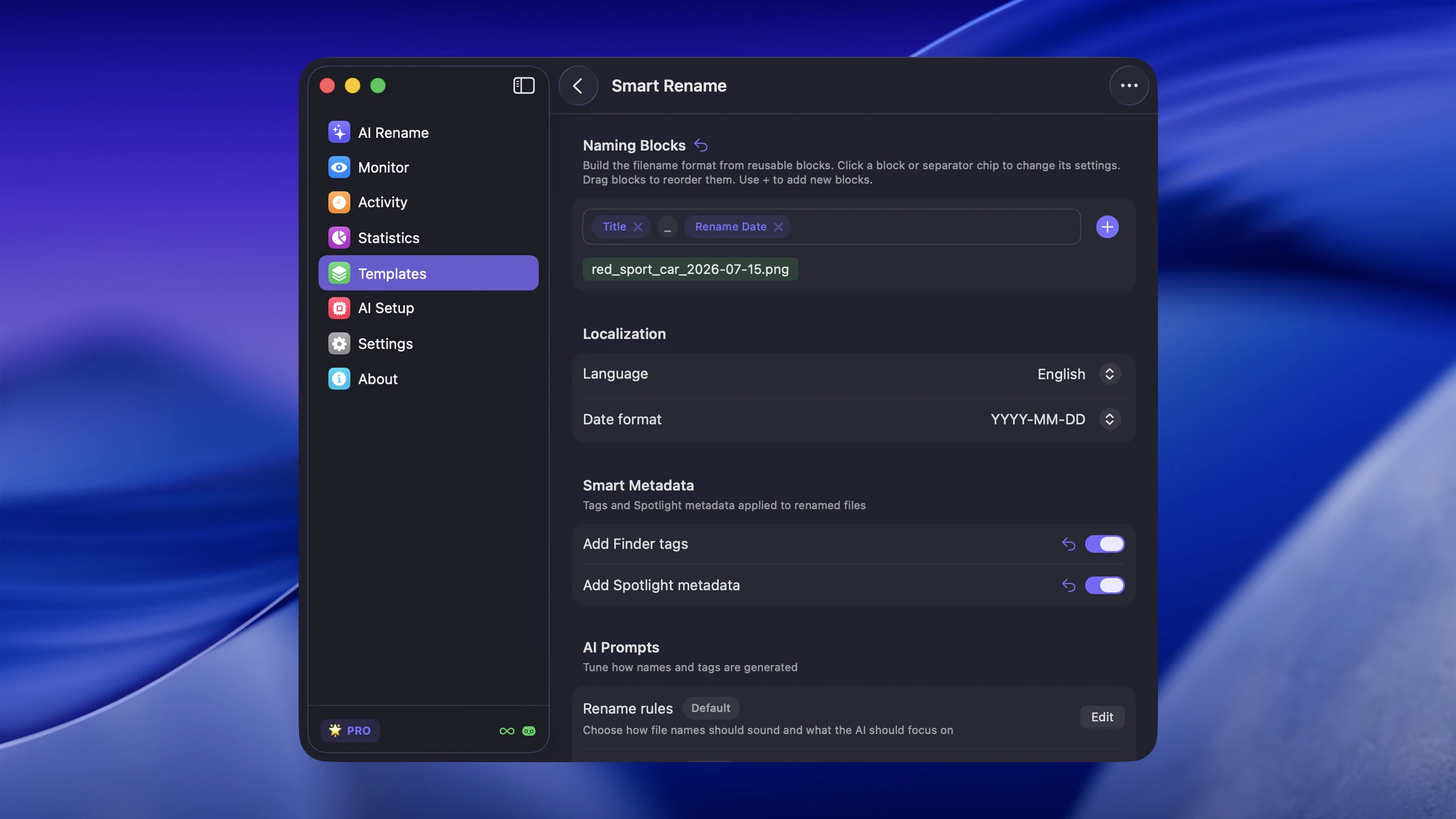Change the Date format selector
The image size is (1456, 819).
pos(1055,419)
